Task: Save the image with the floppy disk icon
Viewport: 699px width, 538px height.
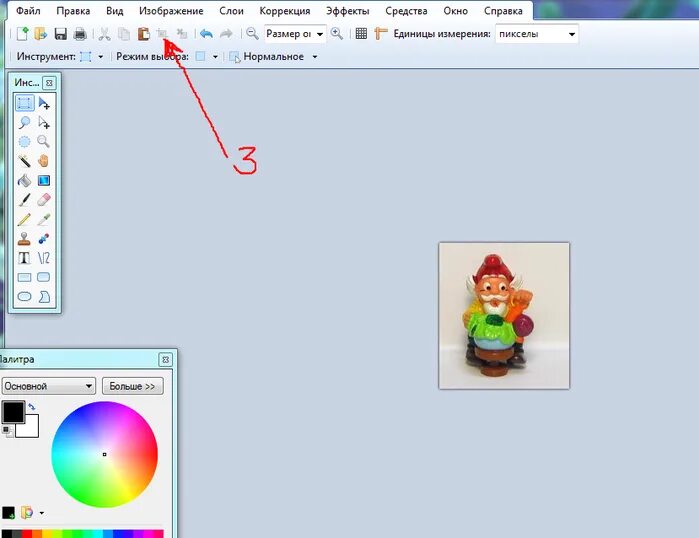Action: 61,34
